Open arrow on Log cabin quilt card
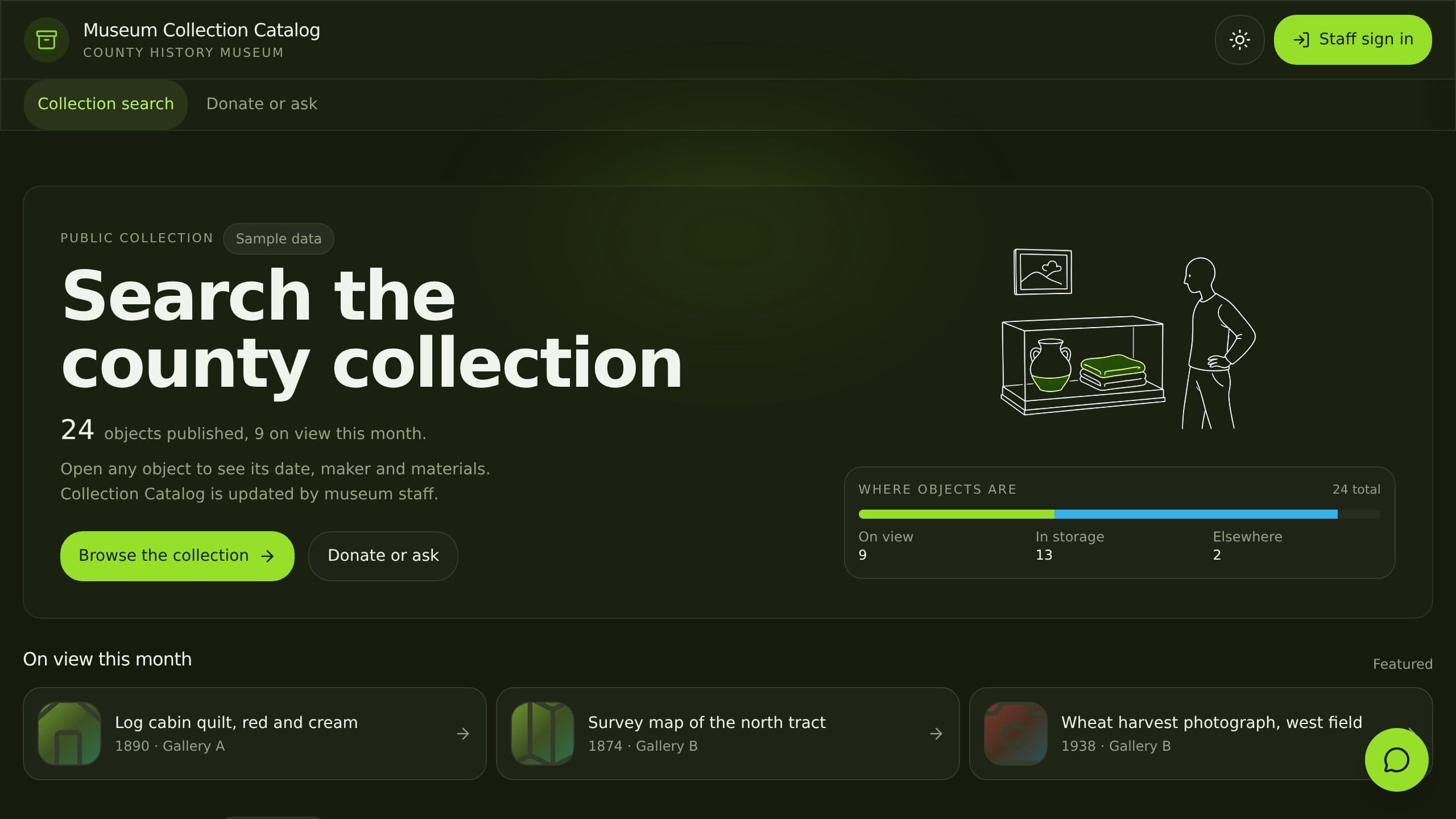The image size is (1456, 819). pos(463,734)
